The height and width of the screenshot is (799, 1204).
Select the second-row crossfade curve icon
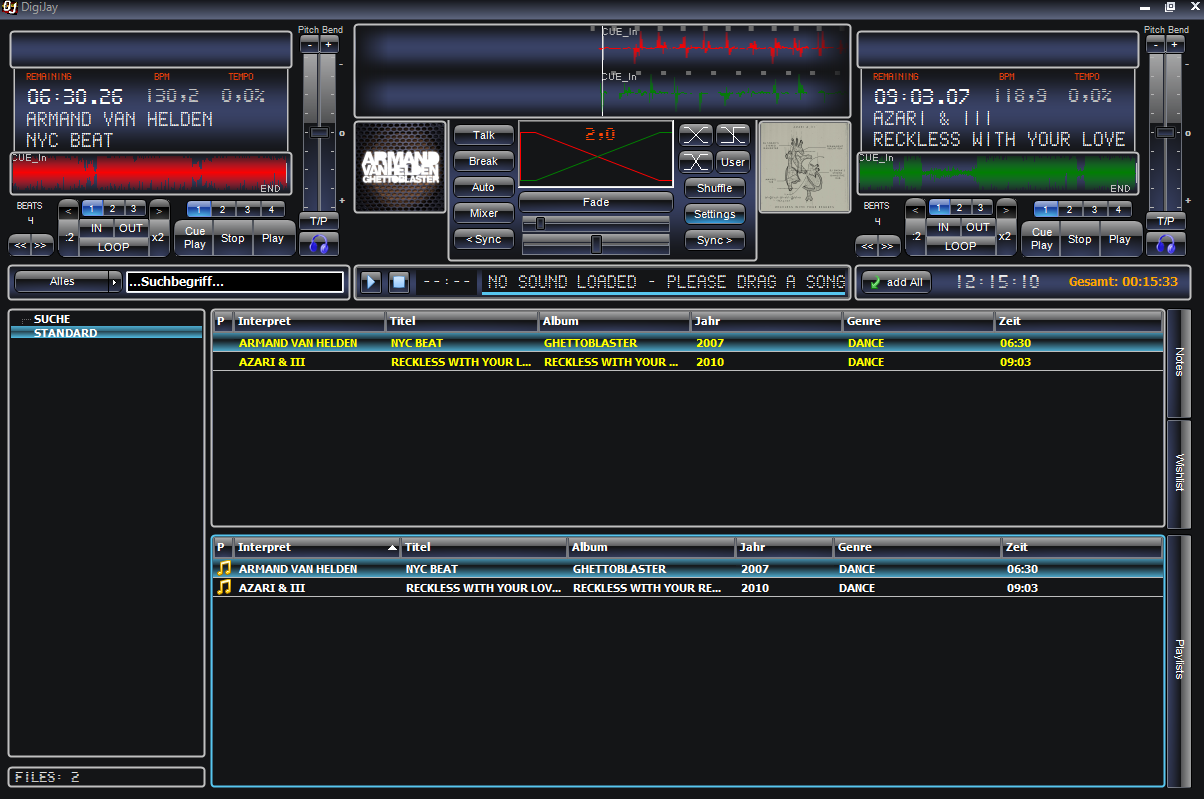[x=695, y=161]
